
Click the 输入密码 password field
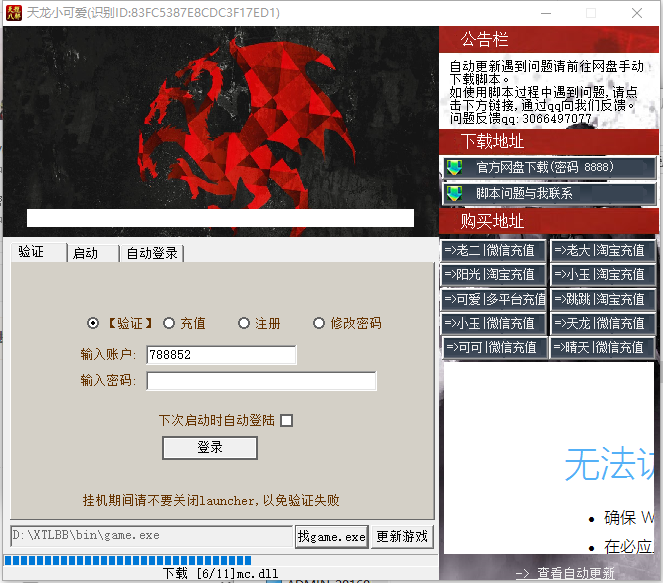[x=261, y=381]
